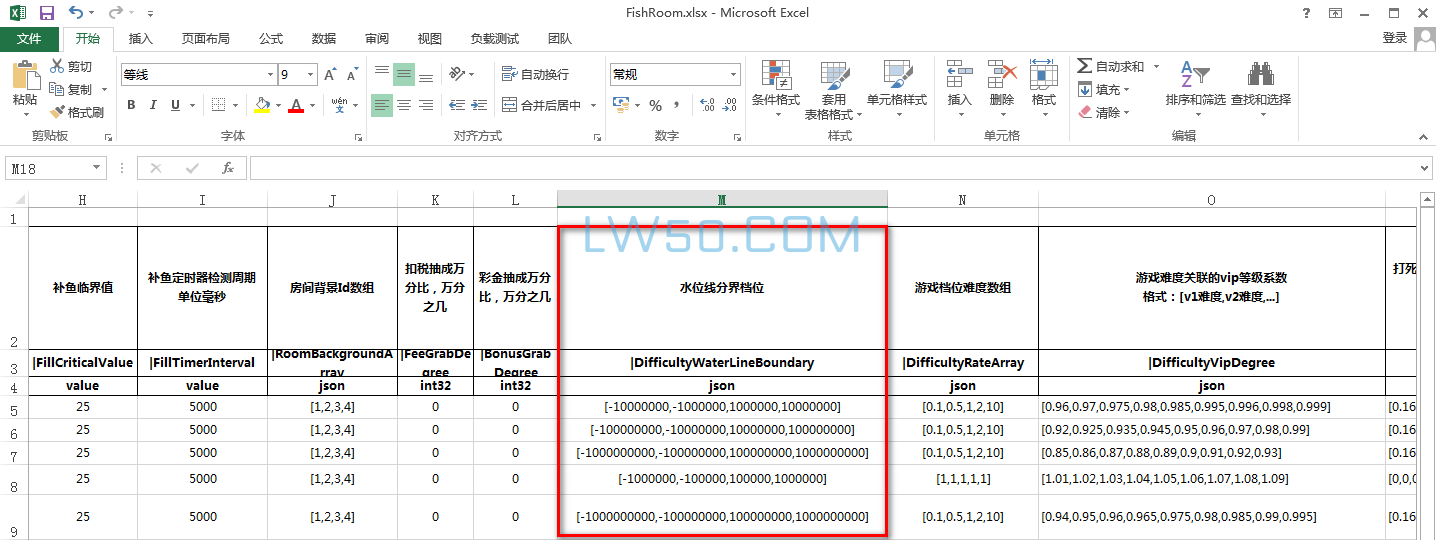Open the File (文件) menu
The image size is (1436, 540).
tap(30, 39)
